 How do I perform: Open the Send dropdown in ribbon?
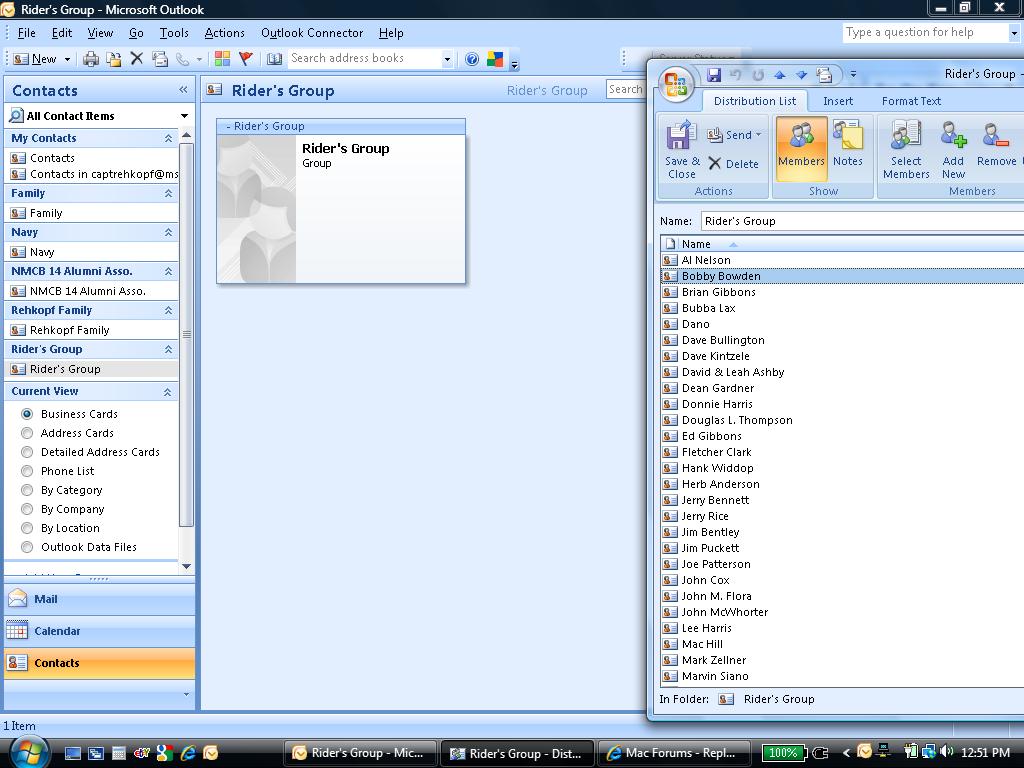758,135
